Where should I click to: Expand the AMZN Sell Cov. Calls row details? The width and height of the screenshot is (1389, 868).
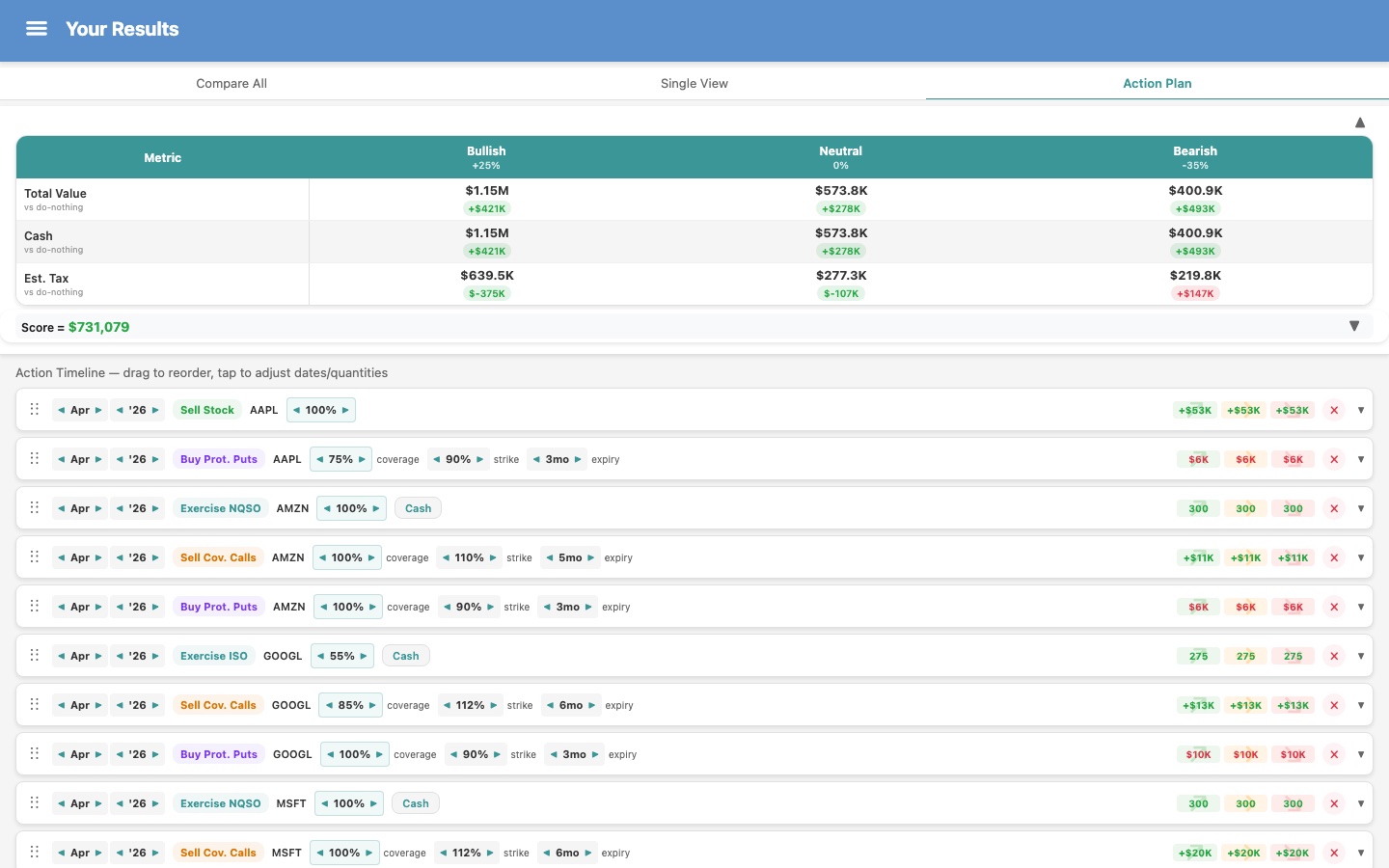pyautogui.click(x=1361, y=557)
